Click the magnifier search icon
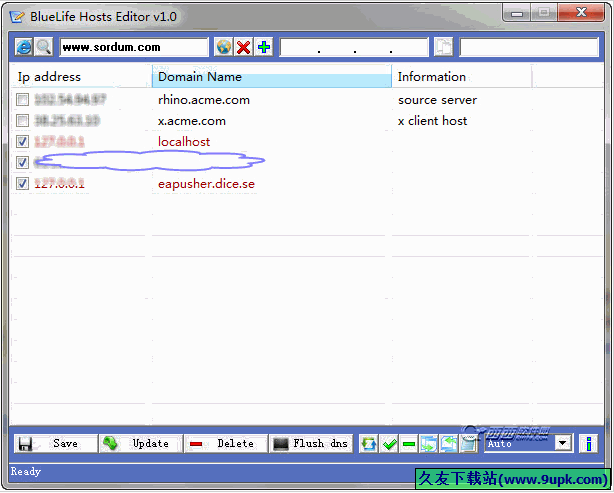This screenshot has height=493, width=614. tap(43, 47)
